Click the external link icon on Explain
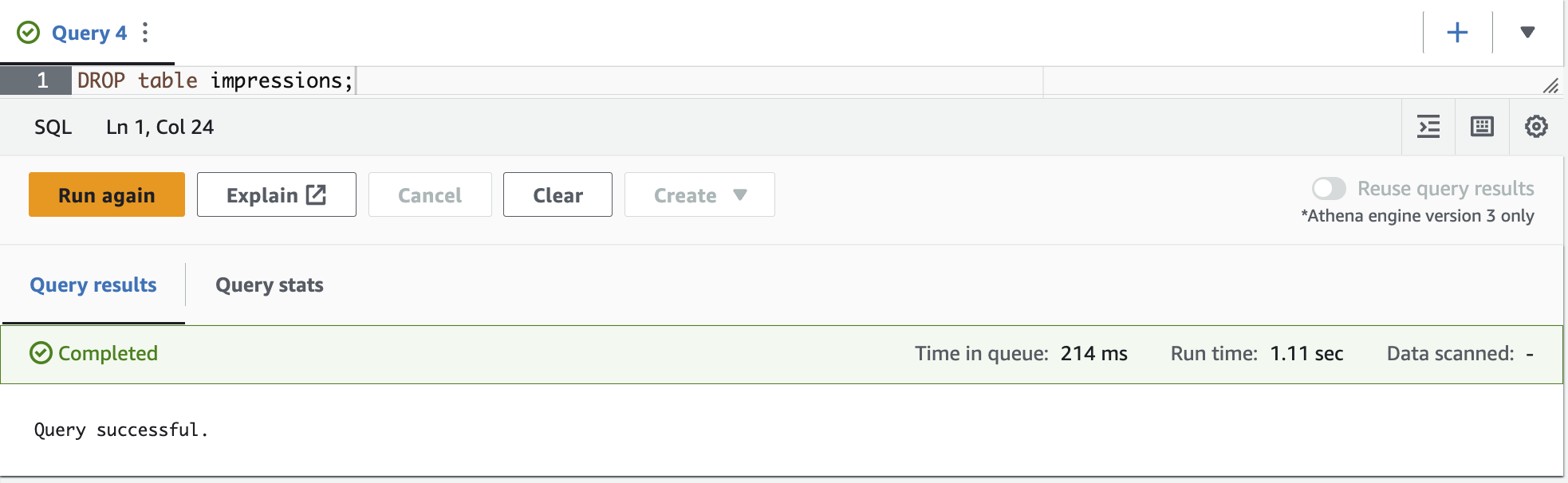 click(317, 194)
